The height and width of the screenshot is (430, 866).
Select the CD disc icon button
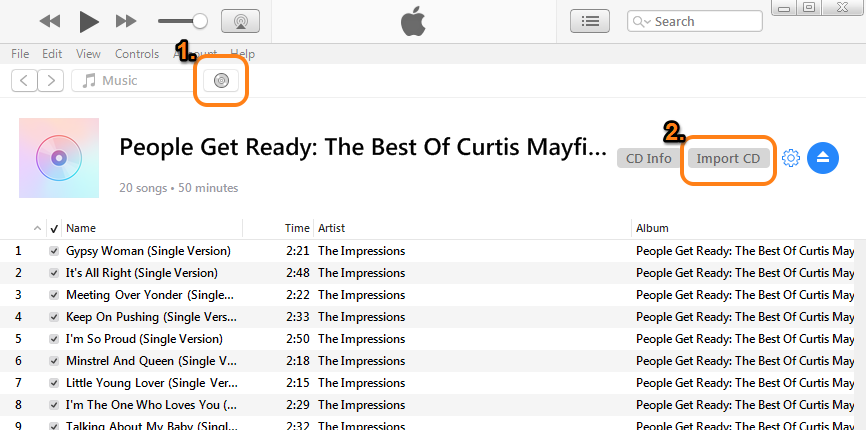pos(221,81)
